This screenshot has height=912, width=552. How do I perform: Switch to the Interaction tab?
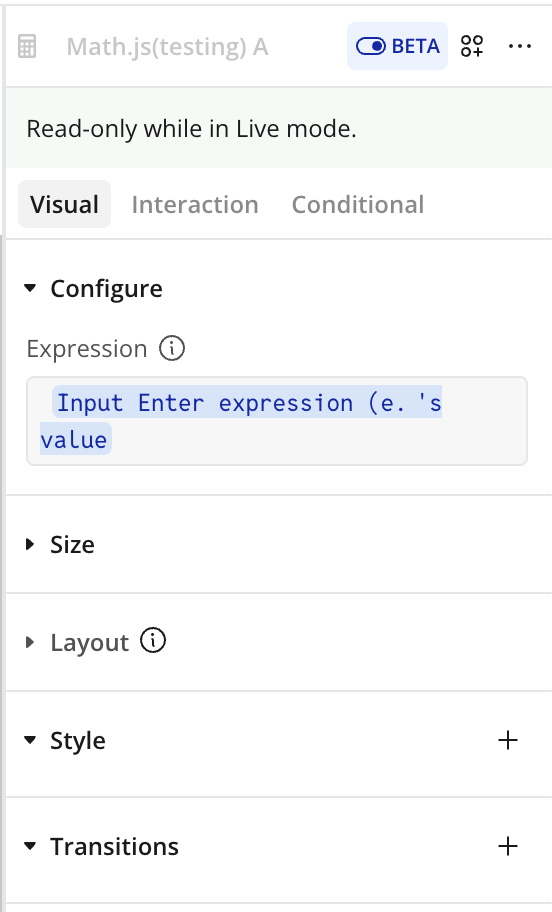click(x=195, y=204)
